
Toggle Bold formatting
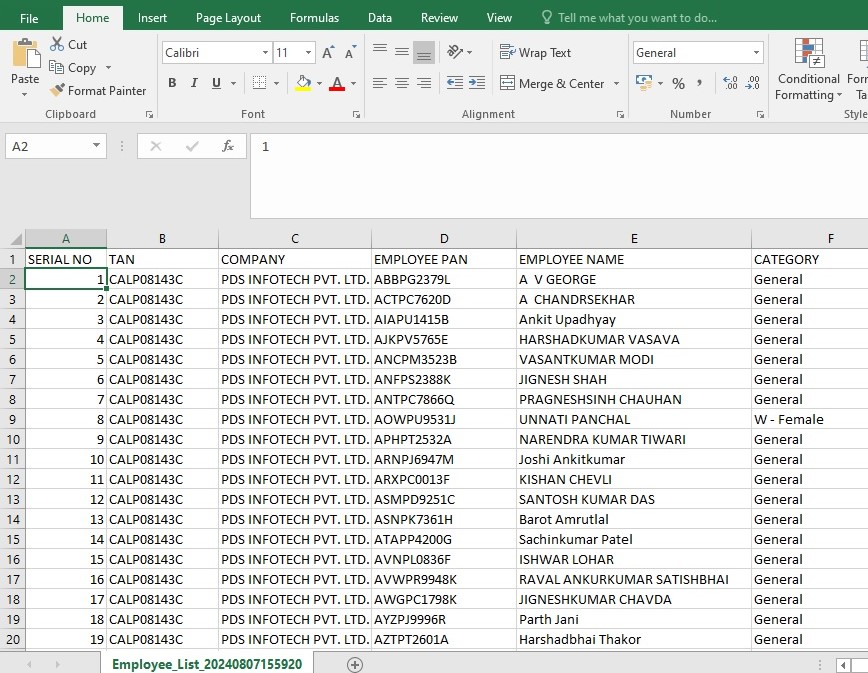172,83
